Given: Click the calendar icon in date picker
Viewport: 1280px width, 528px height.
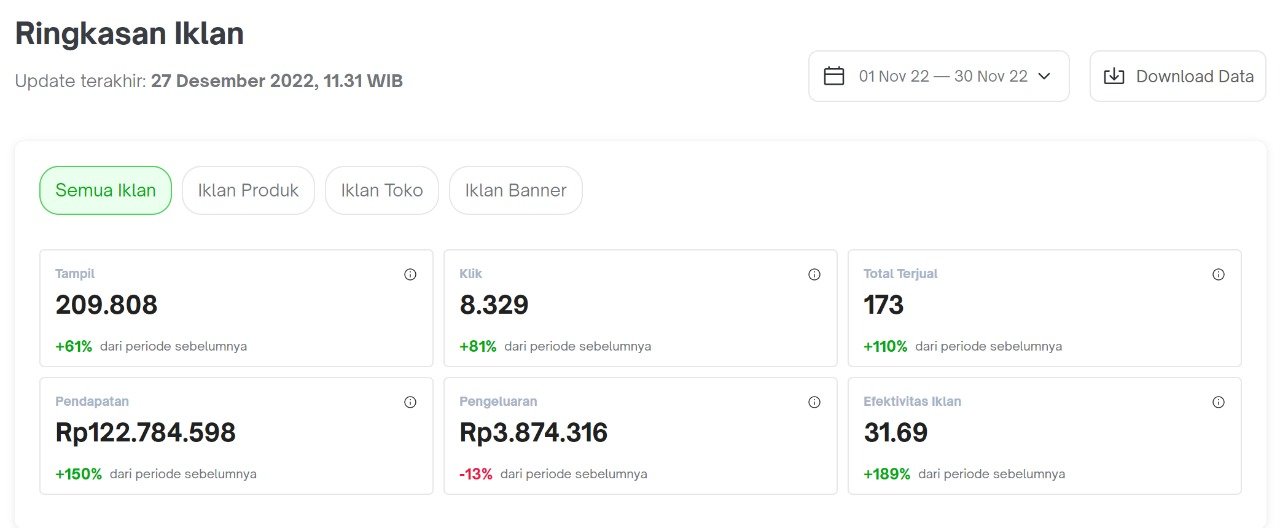Looking at the screenshot, I should pyautogui.click(x=834, y=76).
